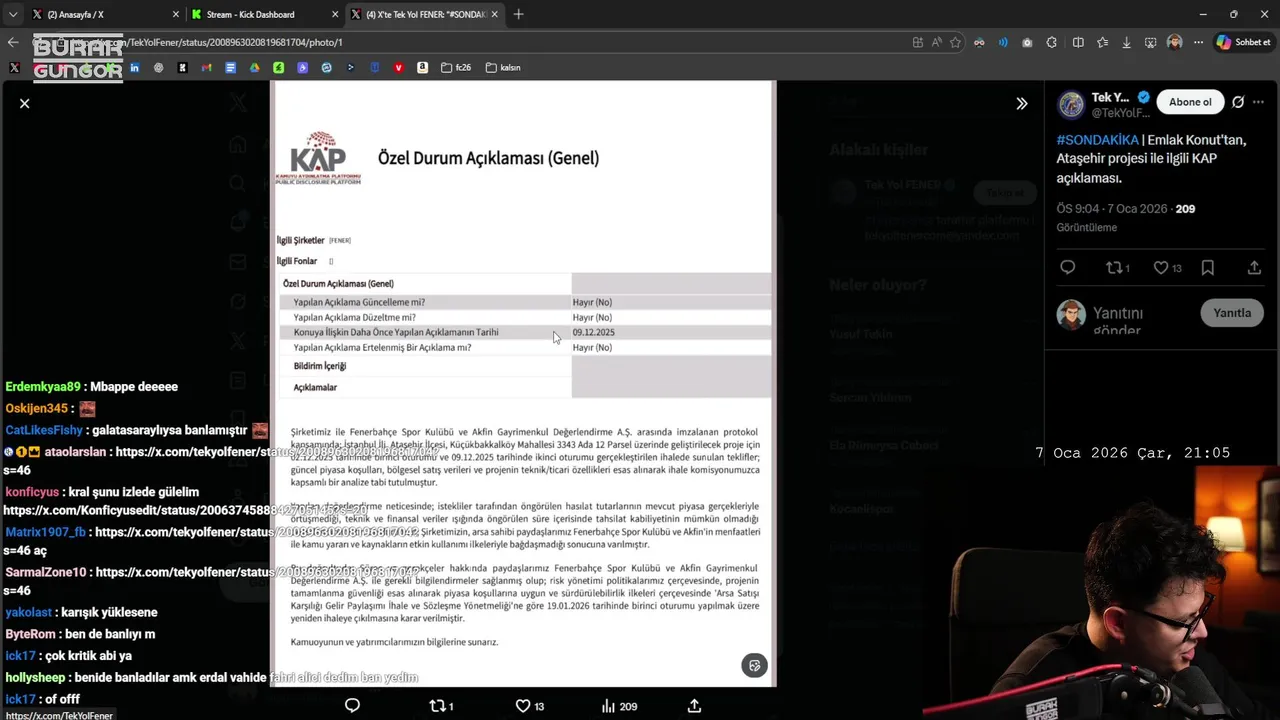Add this page to favorites with star icon

pyautogui.click(x=955, y=42)
